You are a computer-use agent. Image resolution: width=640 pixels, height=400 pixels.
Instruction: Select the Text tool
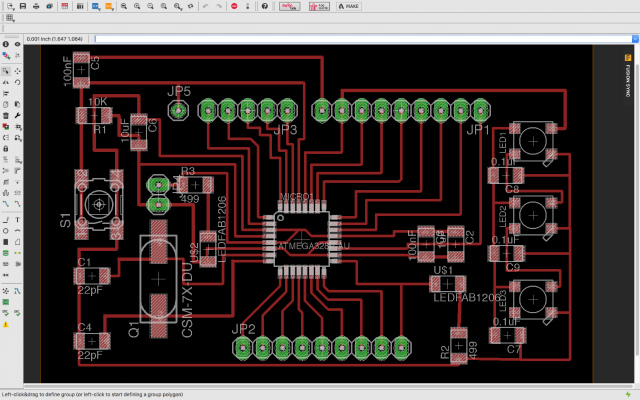point(18,220)
